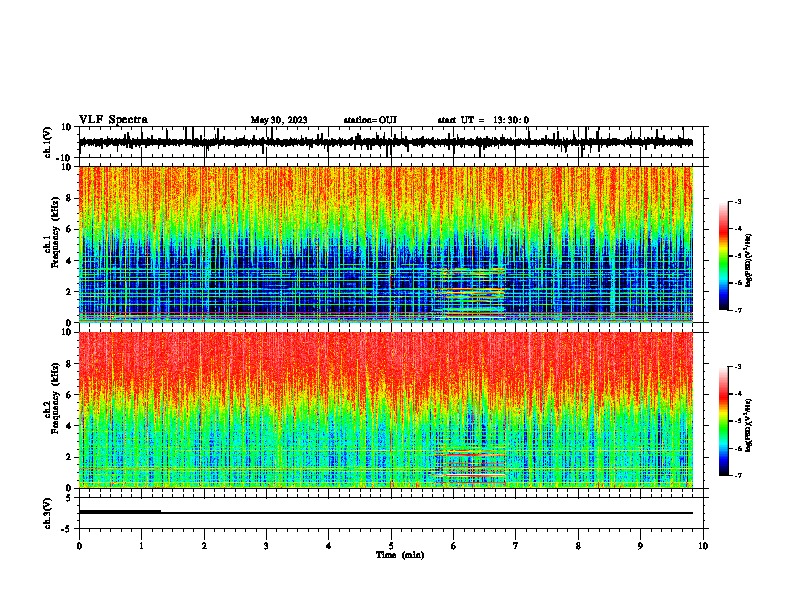Click the time axis tick label "1"

(x=141, y=546)
